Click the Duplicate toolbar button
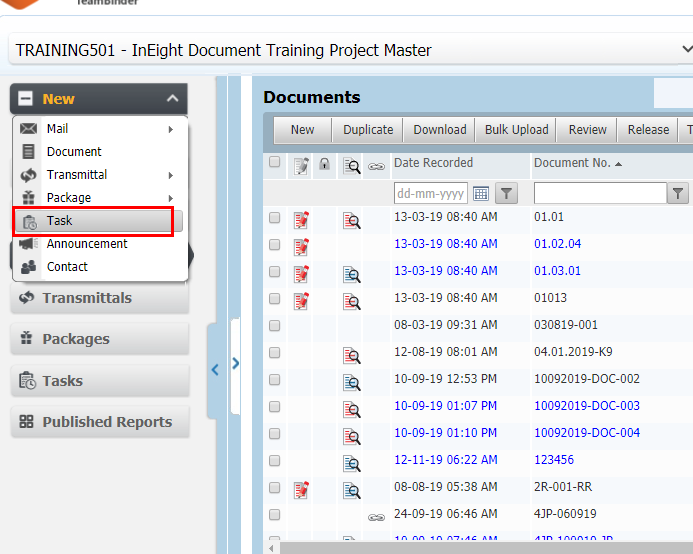Image resolution: width=693 pixels, height=554 pixels. [368, 130]
